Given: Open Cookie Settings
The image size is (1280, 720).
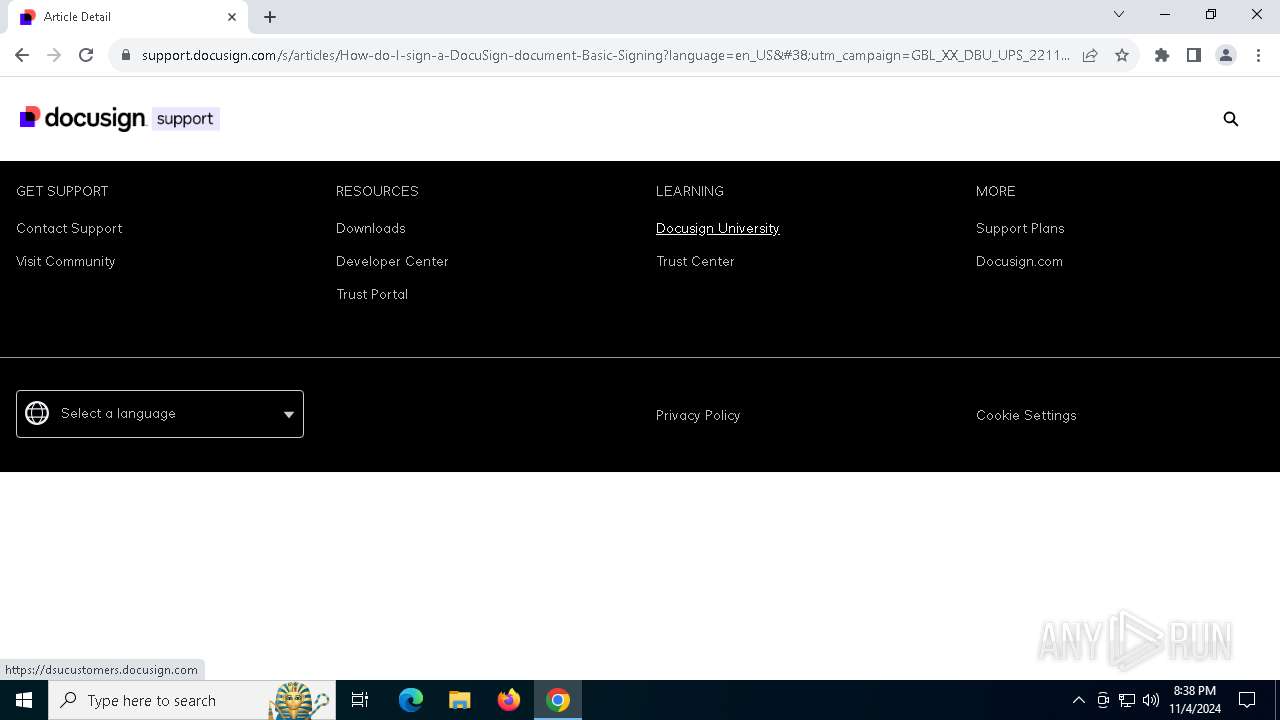Looking at the screenshot, I should (1026, 415).
